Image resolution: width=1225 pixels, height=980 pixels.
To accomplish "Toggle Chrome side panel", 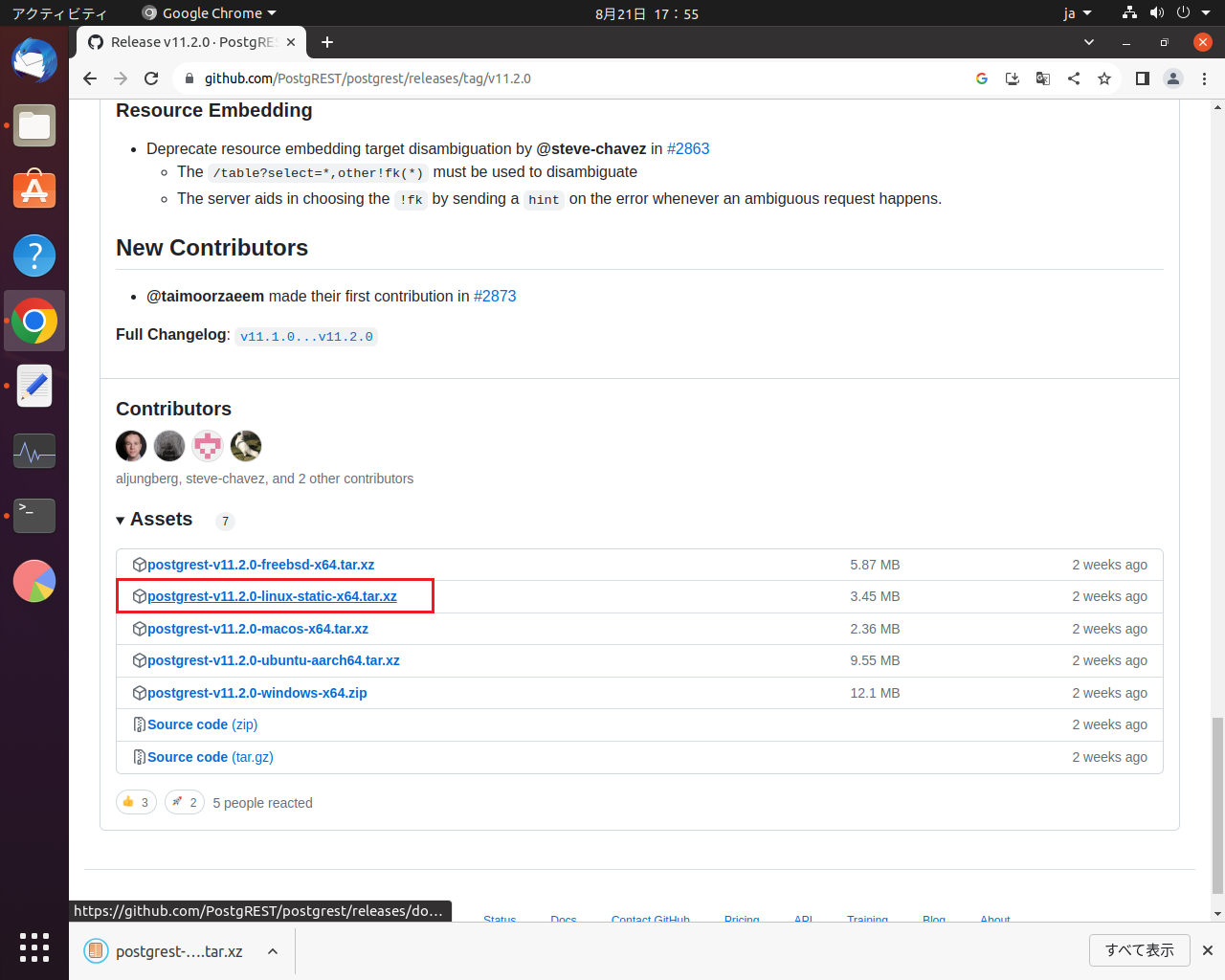I will pos(1143,78).
